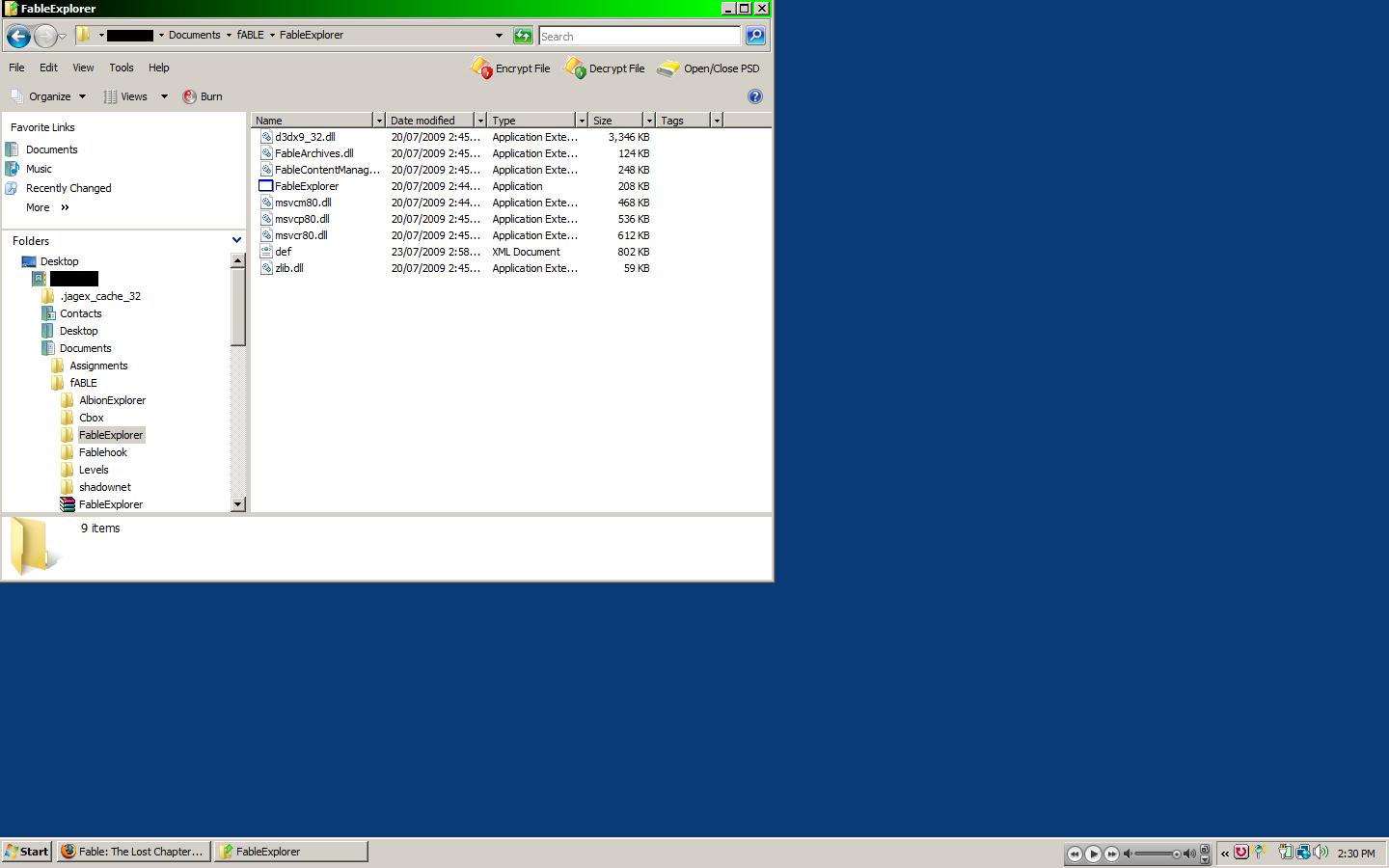Viewport: 1389px width, 868px height.
Task: Adjust the media player volume slider
Action: pyautogui.click(x=1158, y=854)
